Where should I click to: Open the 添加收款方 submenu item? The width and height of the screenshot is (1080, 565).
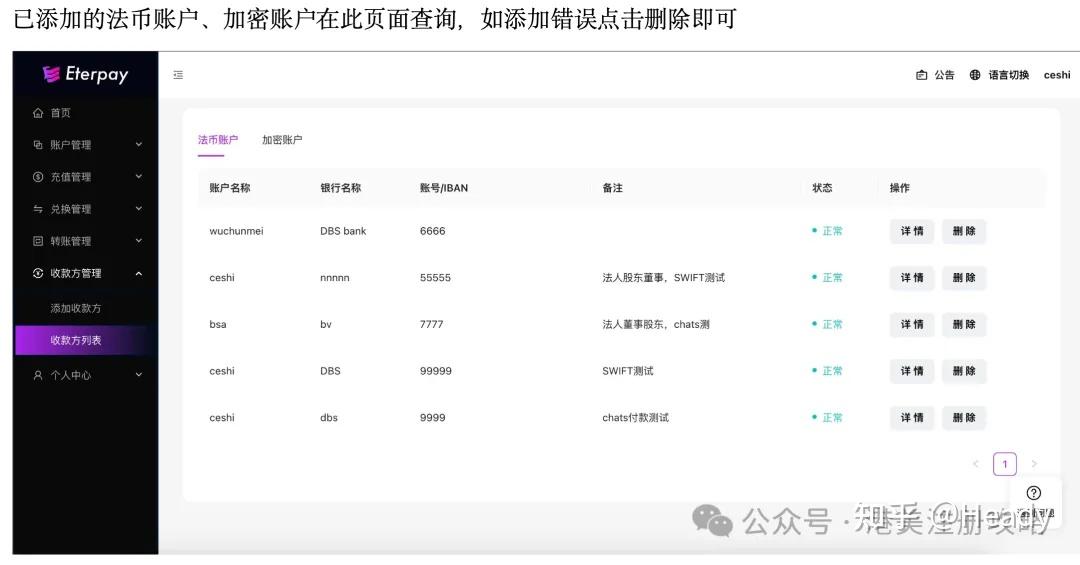[x=76, y=308]
